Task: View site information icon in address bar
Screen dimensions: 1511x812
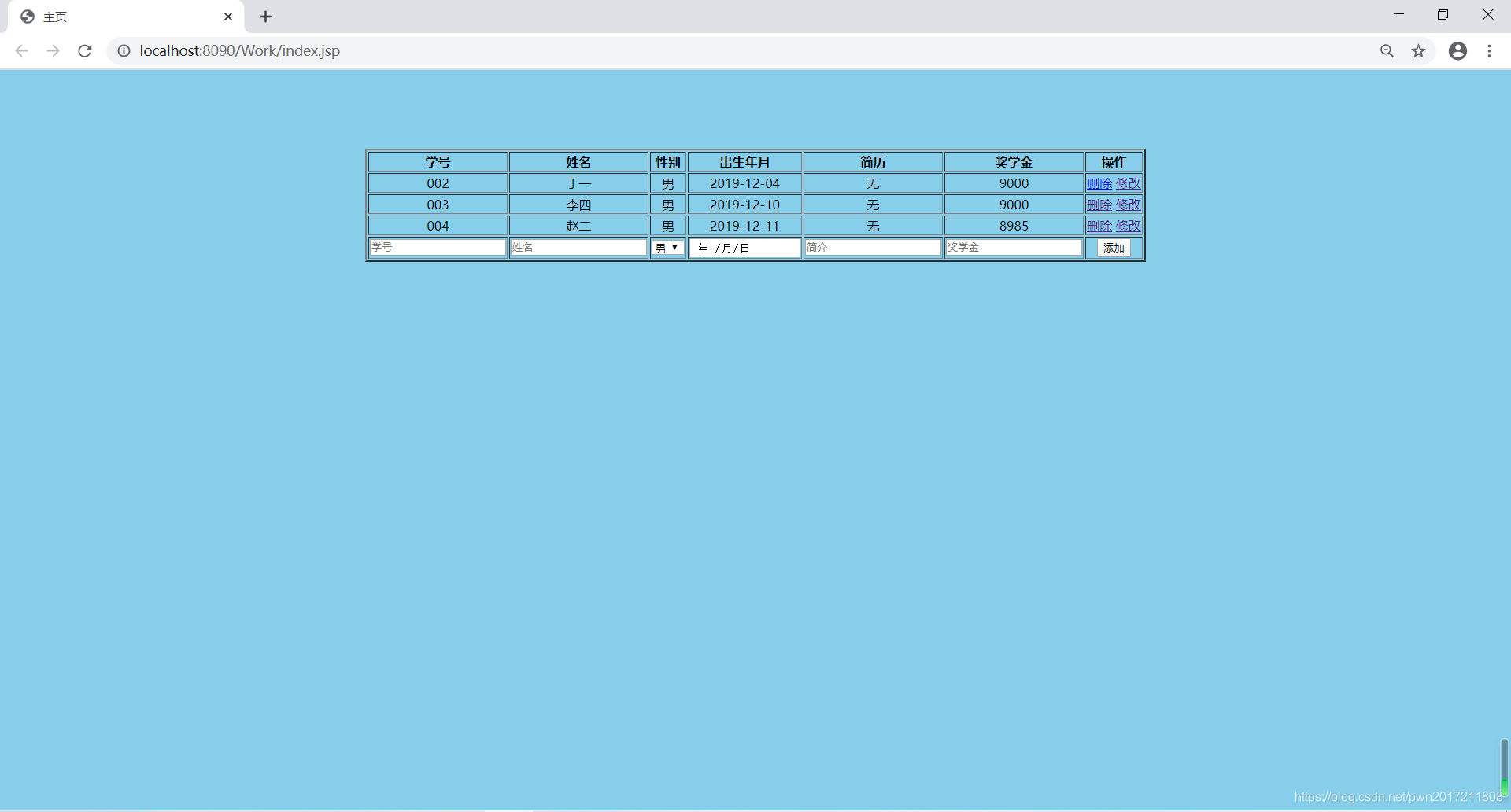Action: click(x=124, y=51)
